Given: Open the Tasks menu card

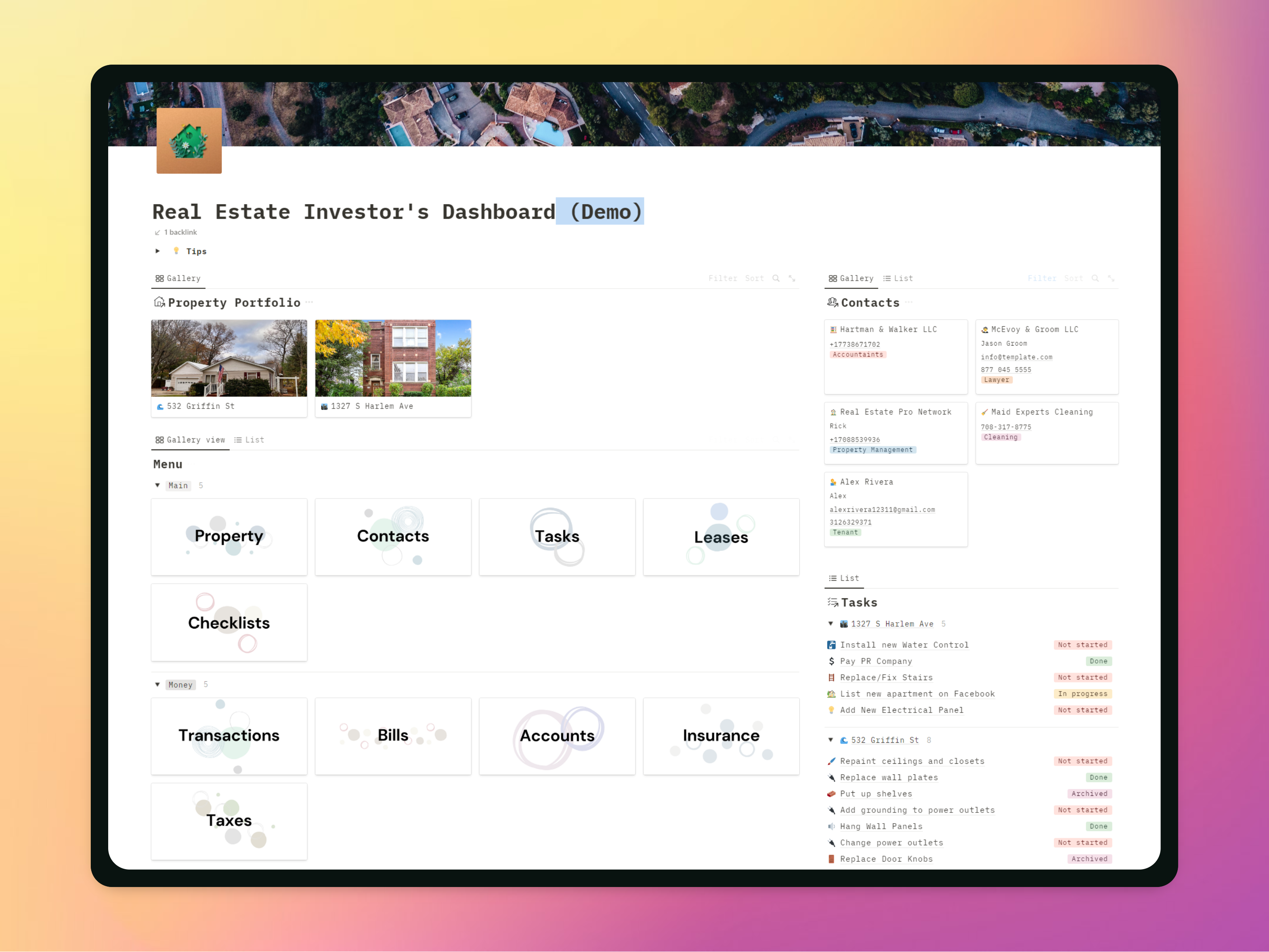Looking at the screenshot, I should 557,537.
